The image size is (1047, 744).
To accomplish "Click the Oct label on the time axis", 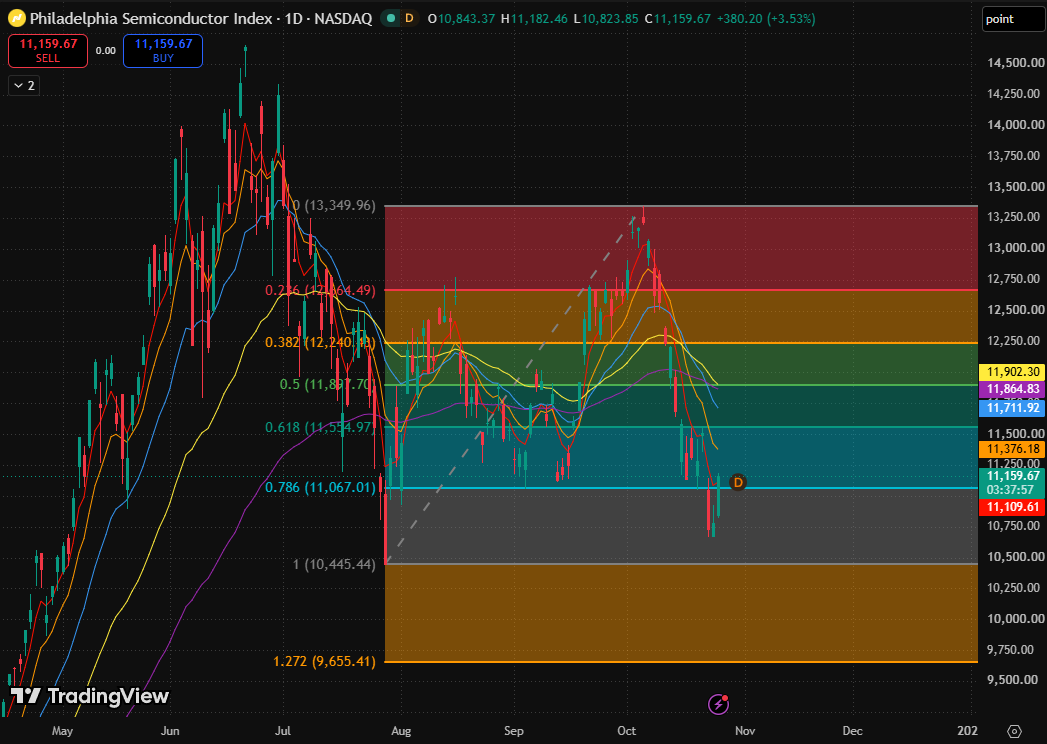I will point(626,731).
